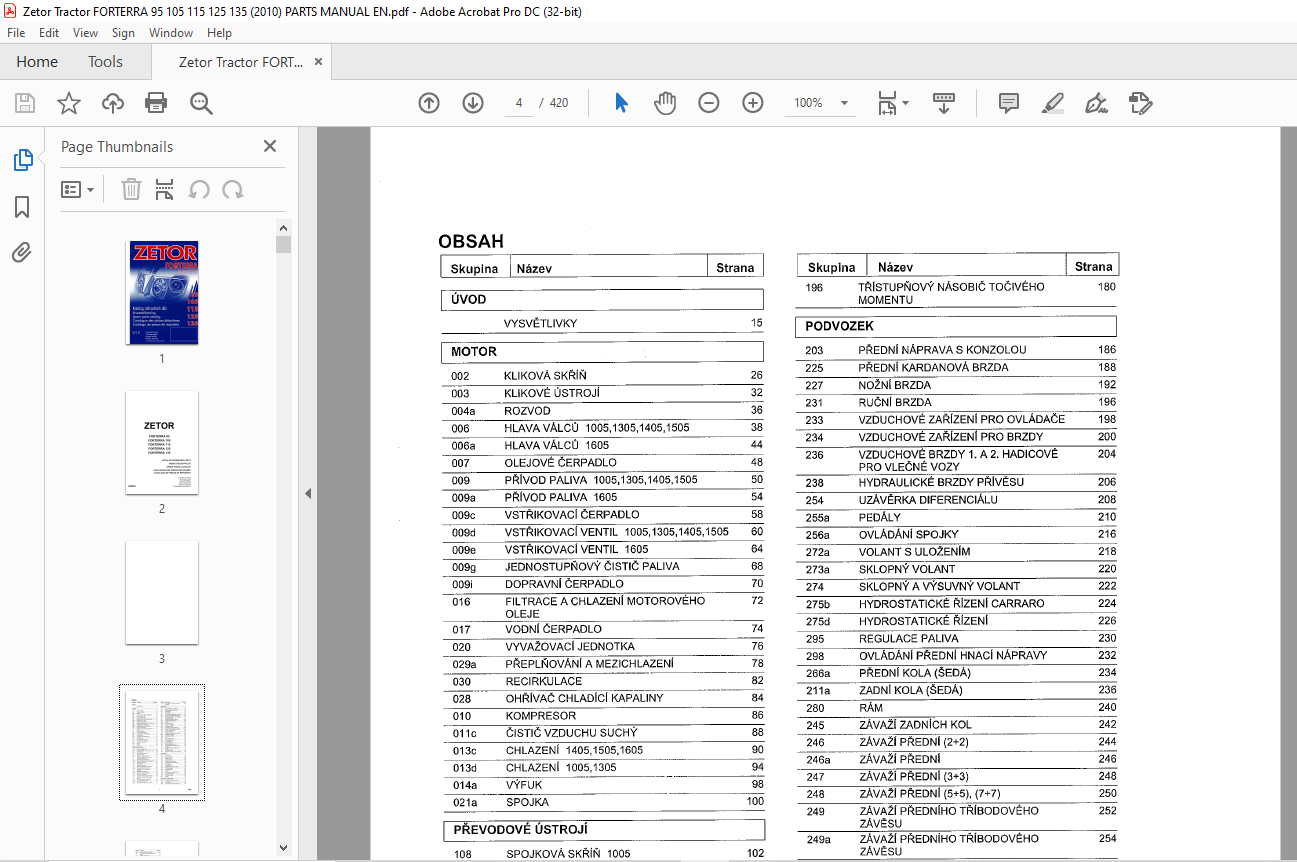
Task: Collapse the navigation pane with the arrow
Action: [x=308, y=493]
